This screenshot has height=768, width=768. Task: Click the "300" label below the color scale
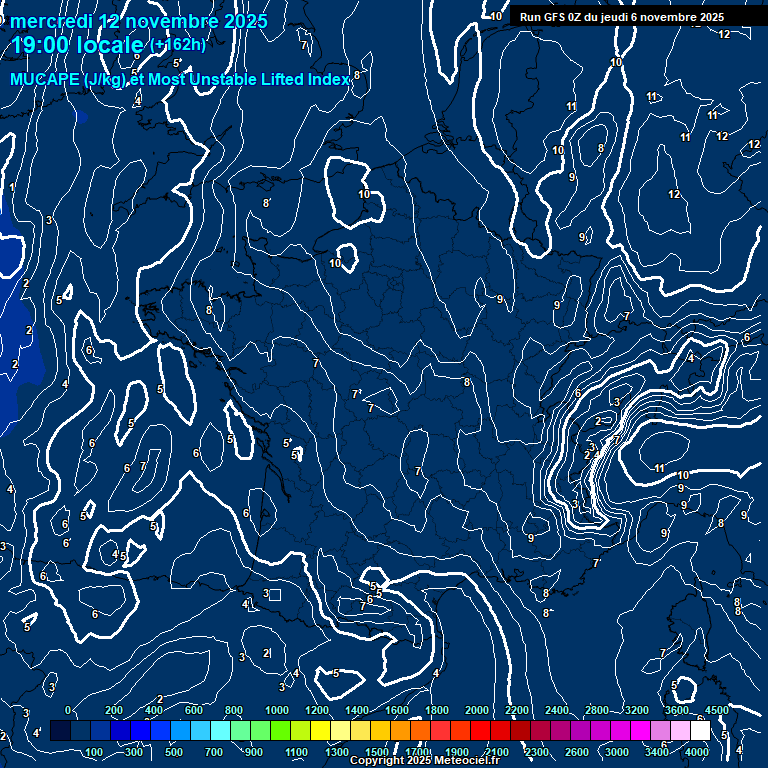pos(134,752)
